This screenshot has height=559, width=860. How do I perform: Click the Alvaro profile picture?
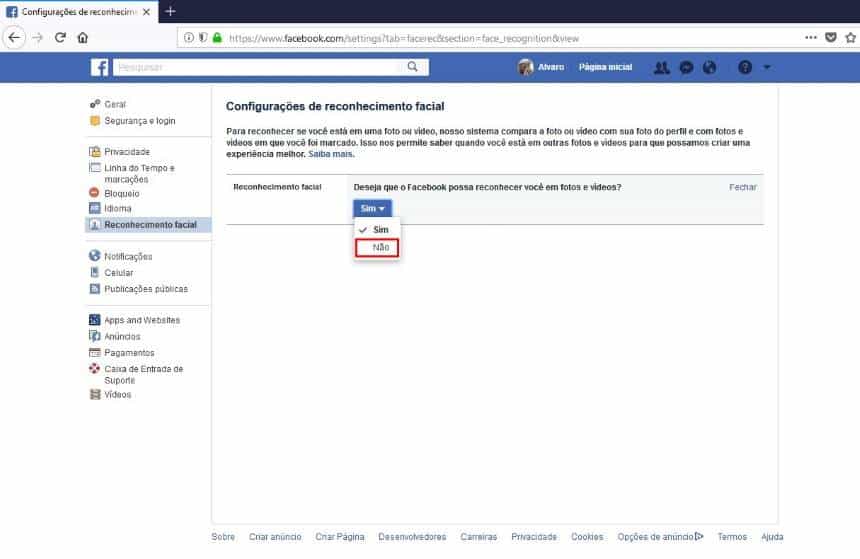click(x=525, y=67)
